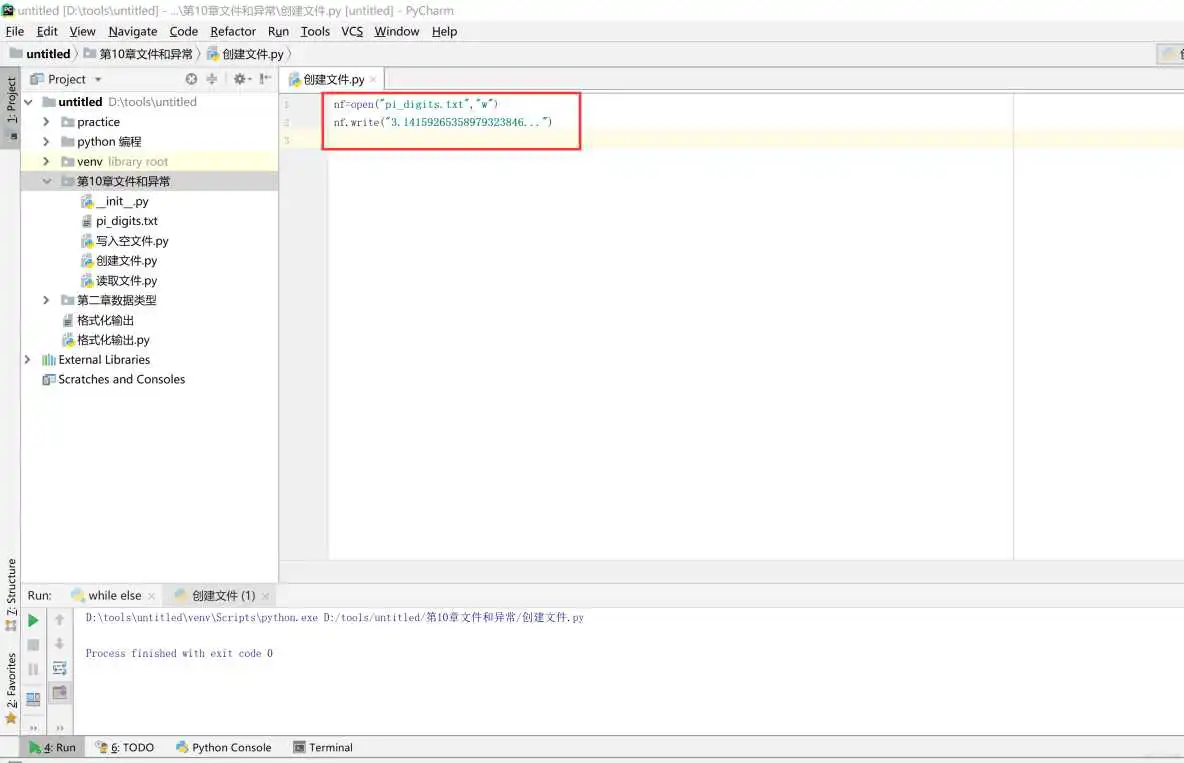This screenshot has height=763, width=1184.
Task: Open the View menu
Action: click(82, 31)
